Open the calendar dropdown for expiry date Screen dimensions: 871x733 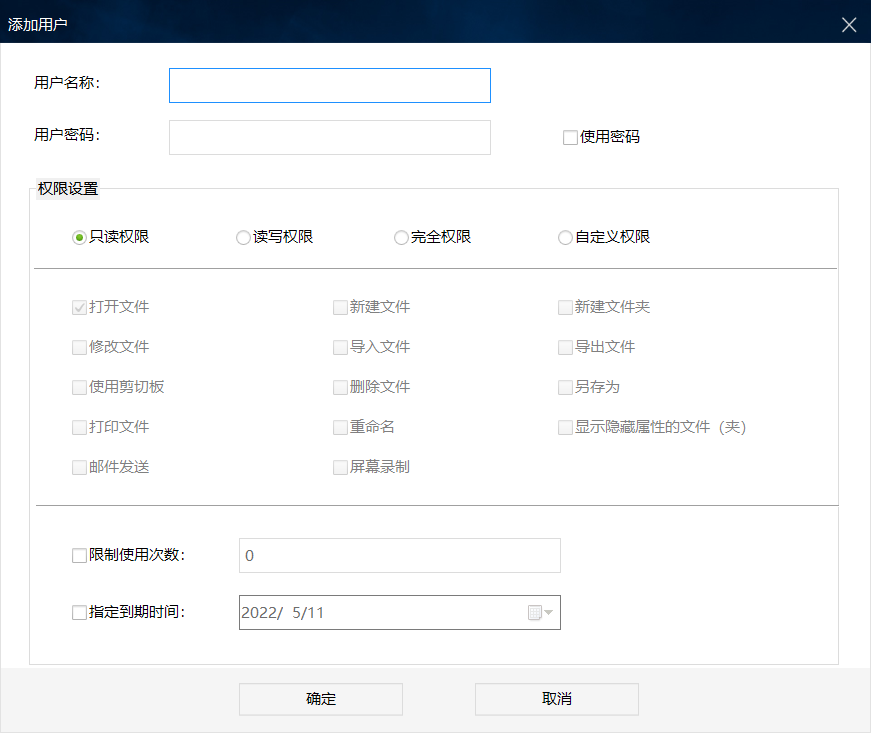[540, 612]
